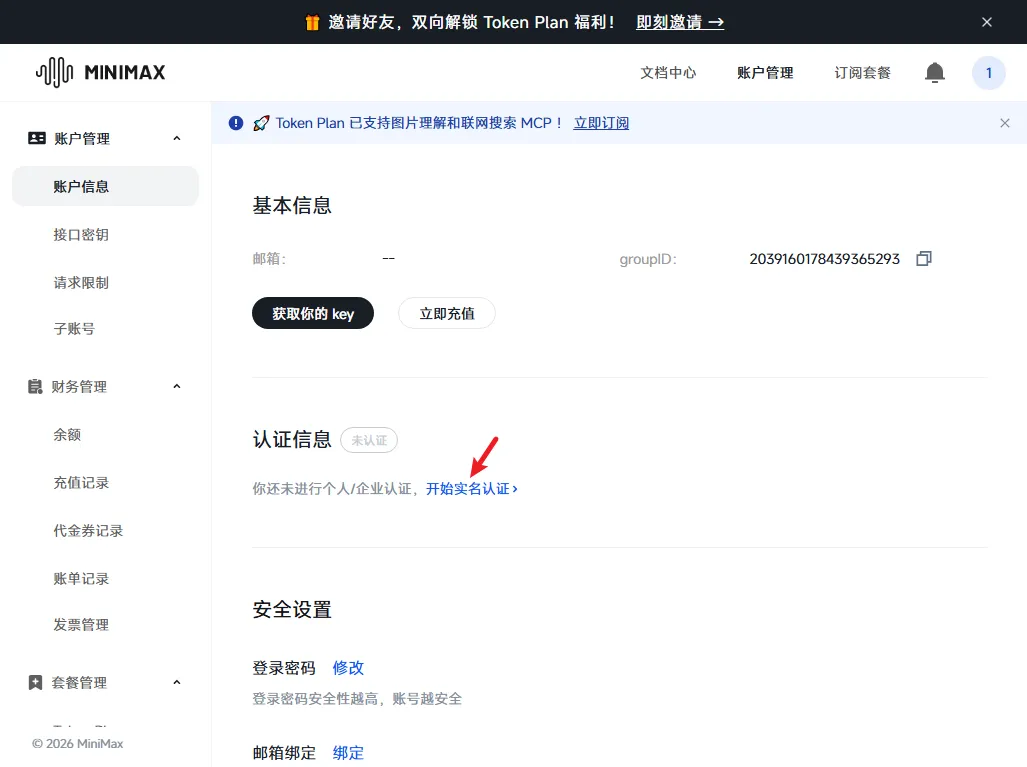Click the 账户管理 sidebar card icon

pos(37,138)
